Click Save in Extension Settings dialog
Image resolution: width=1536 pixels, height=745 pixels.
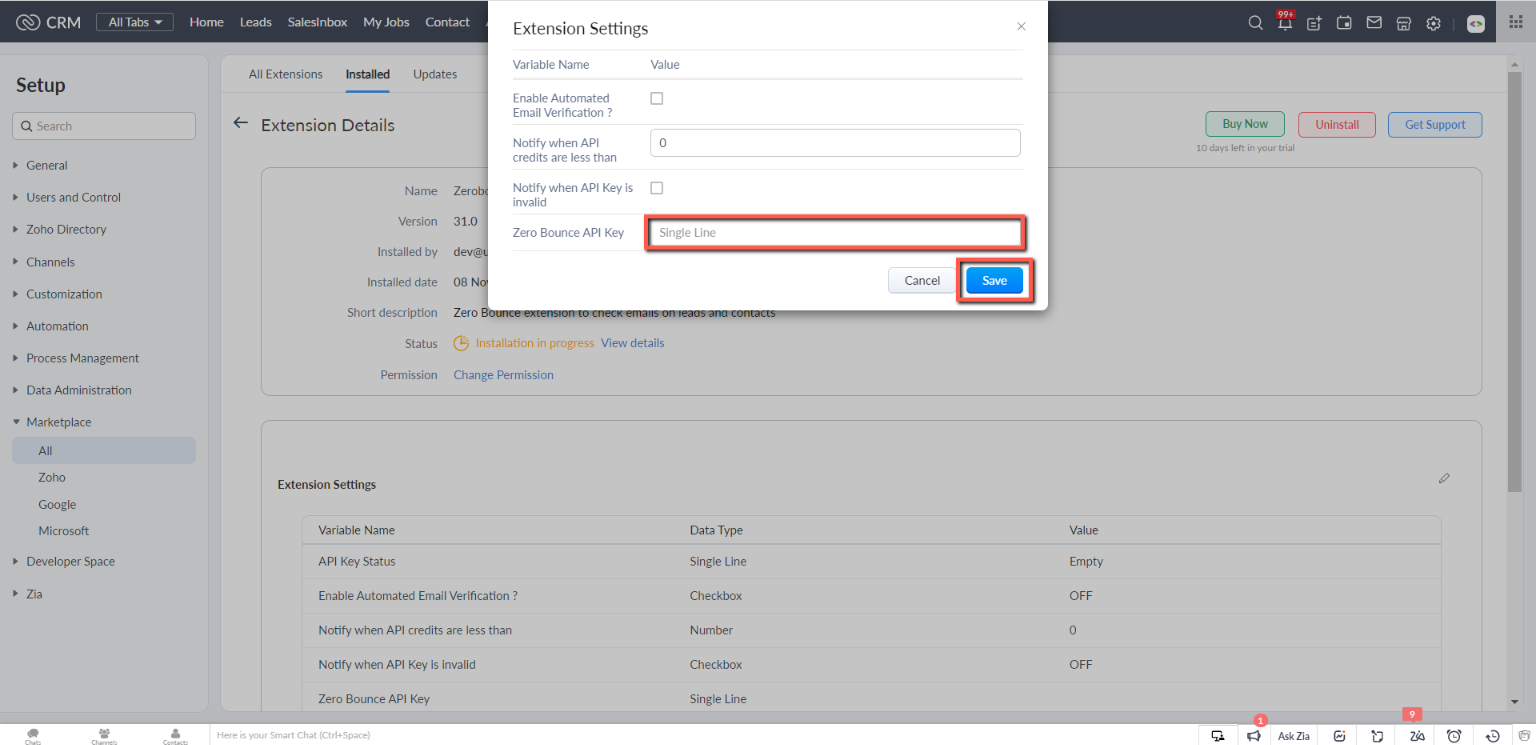click(x=994, y=281)
